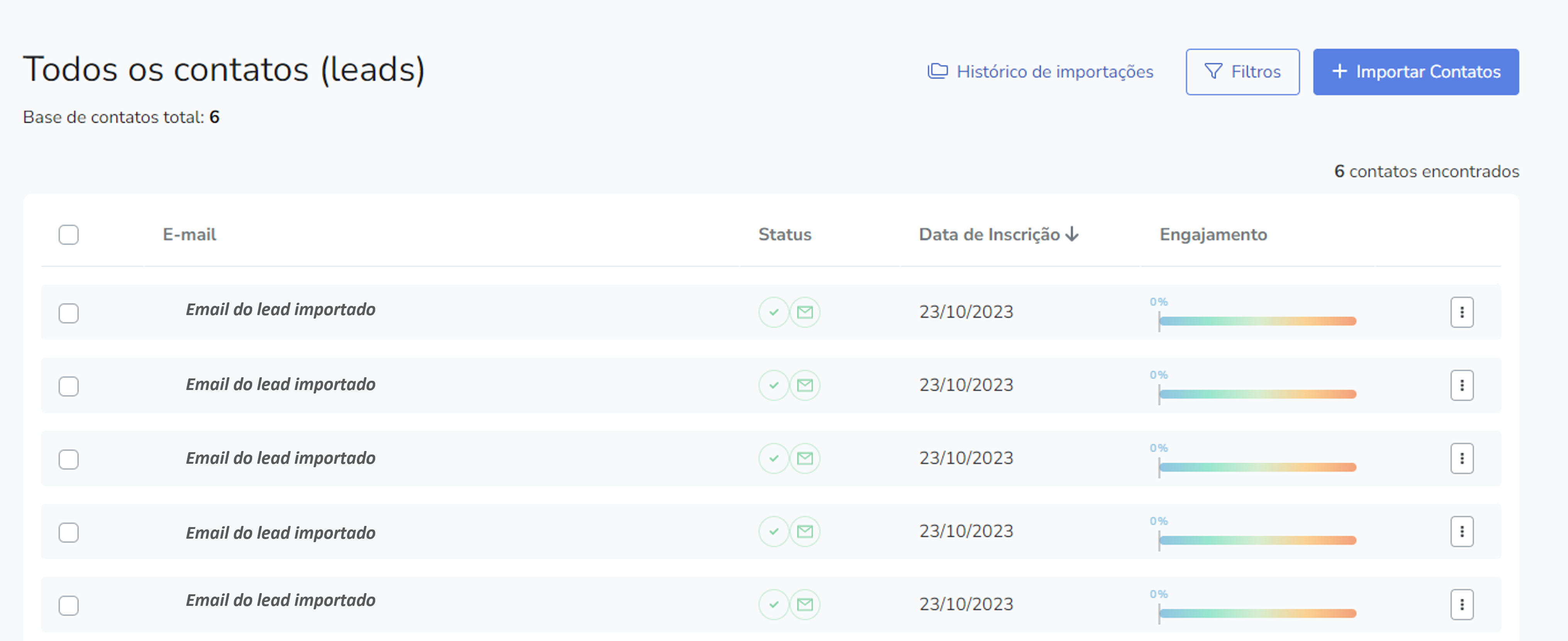Click first row date 23/10/2023
Image resolution: width=1568 pixels, height=641 pixels.
[966, 312]
